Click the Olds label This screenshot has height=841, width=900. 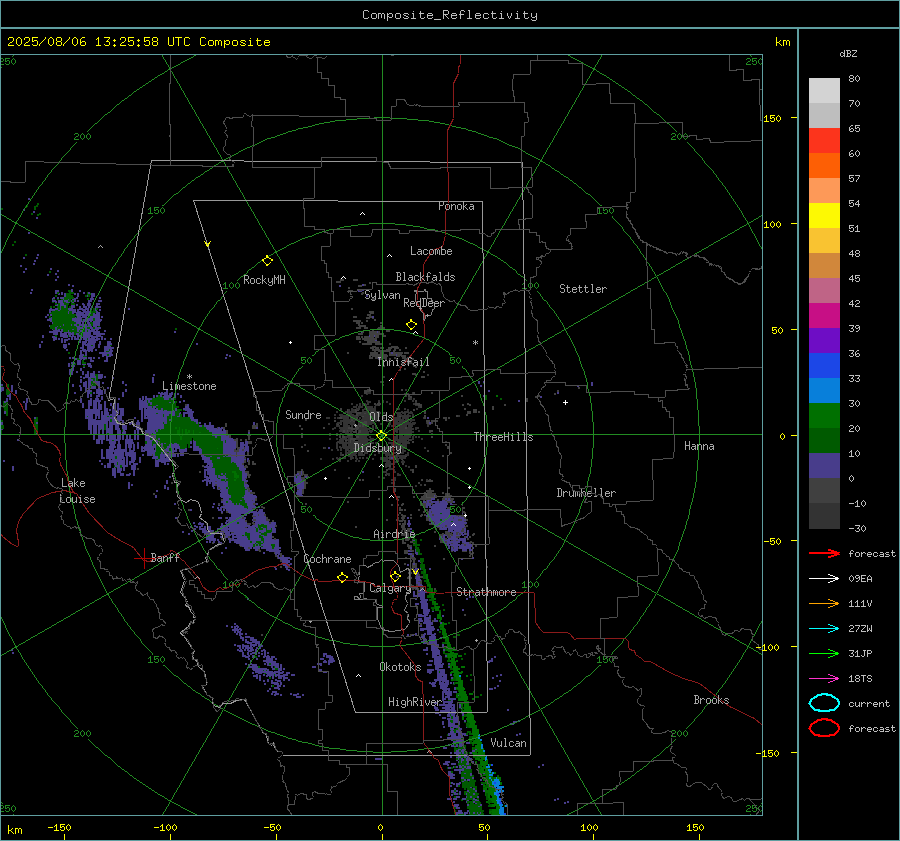coord(381,417)
